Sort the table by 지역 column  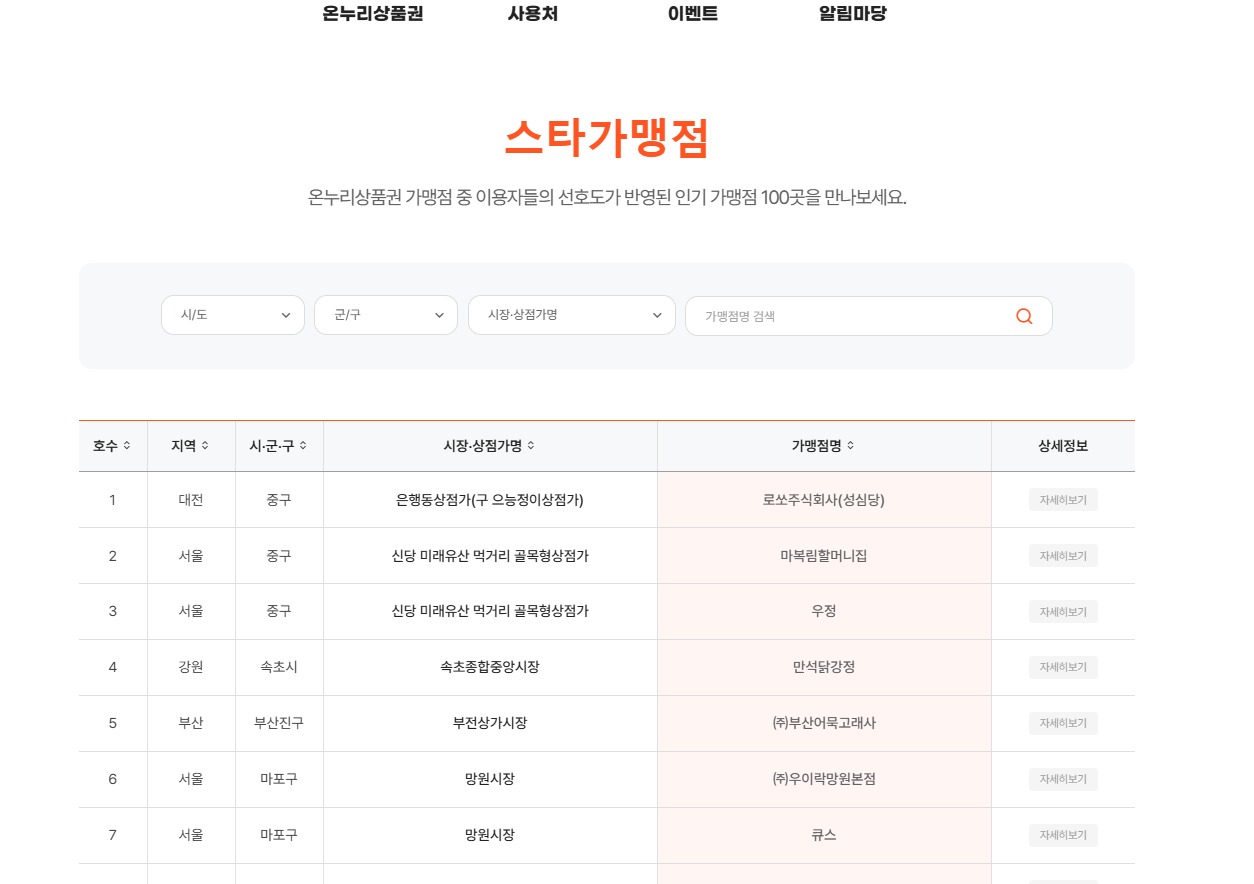190,446
